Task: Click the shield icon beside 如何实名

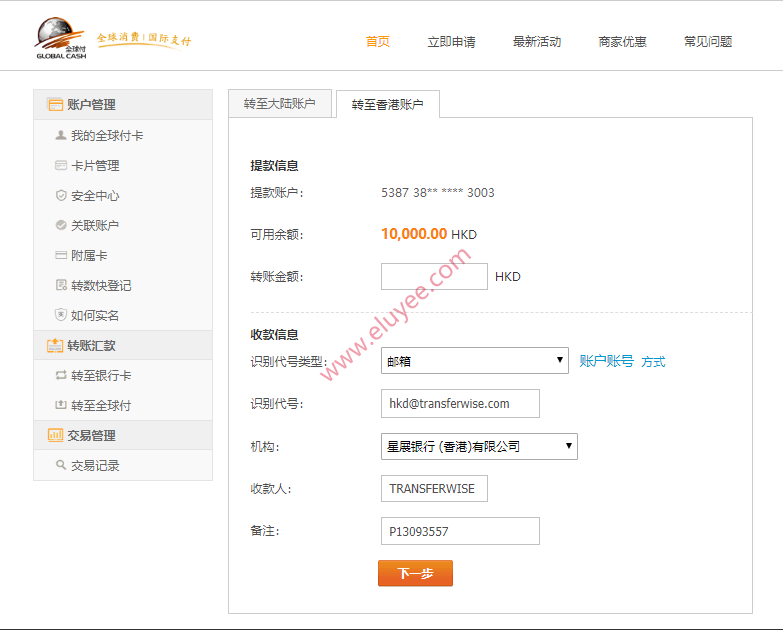Action: click(61, 315)
